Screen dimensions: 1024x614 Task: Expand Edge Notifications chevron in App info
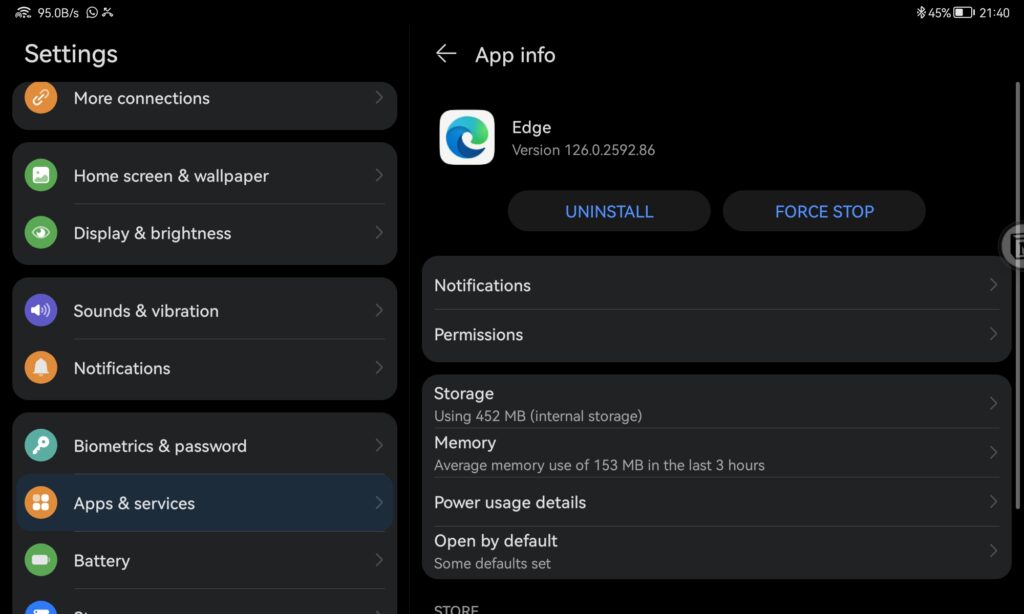[x=993, y=285]
